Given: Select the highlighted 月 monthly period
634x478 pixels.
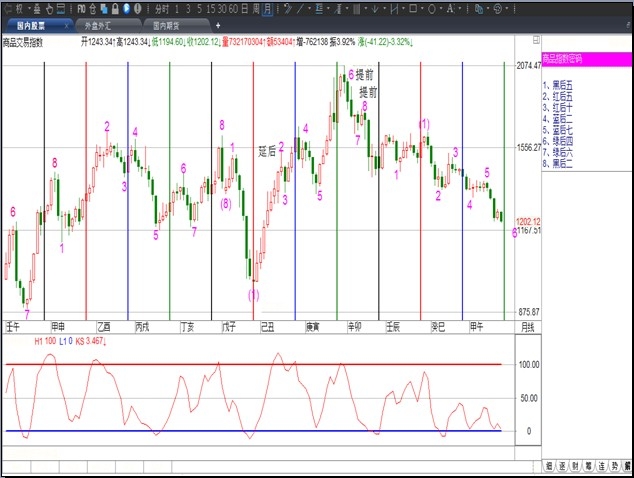Looking at the screenshot, I should click(x=267, y=9).
